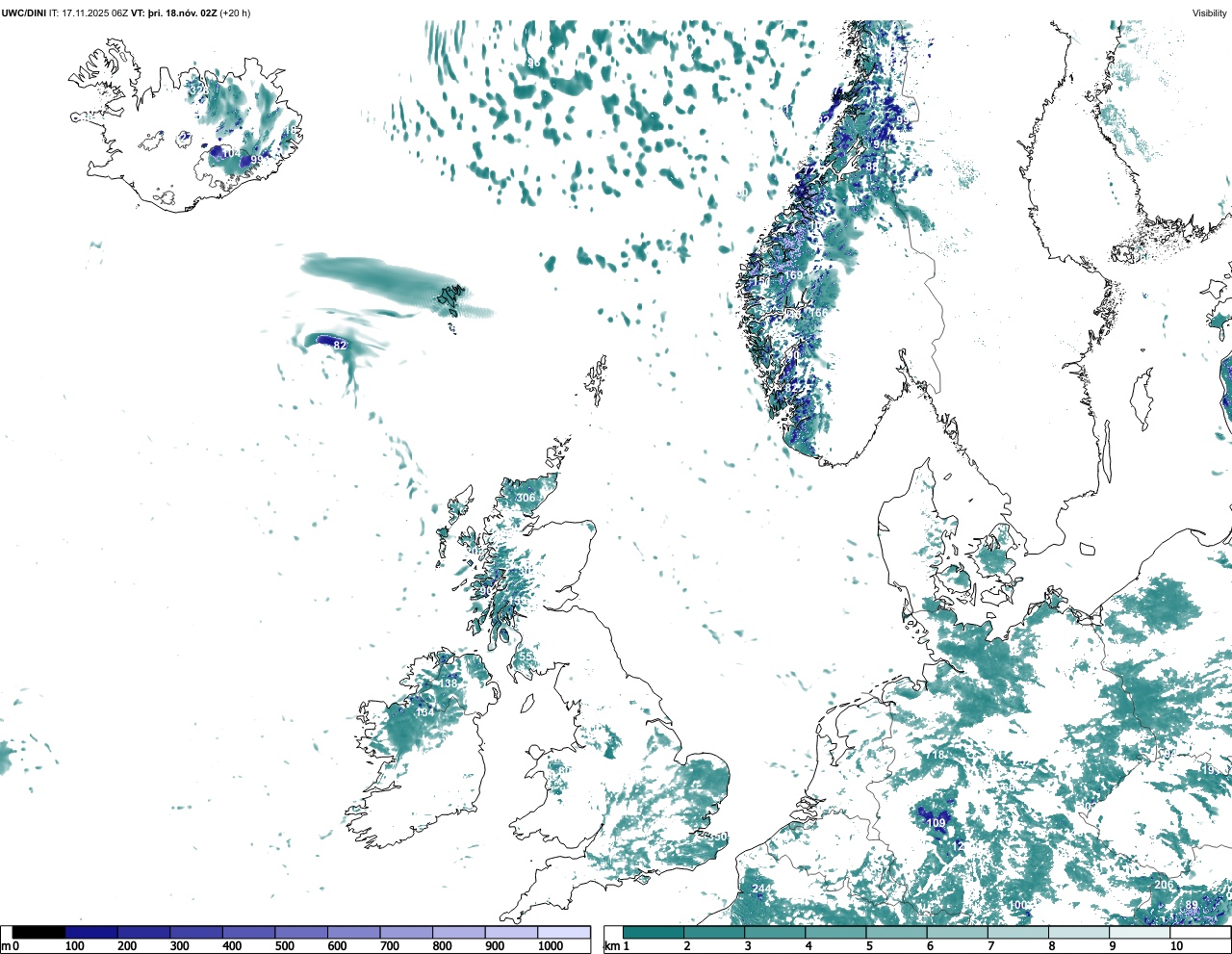1232x954 pixels.
Task: Select the 5–6 km legend swatch
Action: [897, 933]
